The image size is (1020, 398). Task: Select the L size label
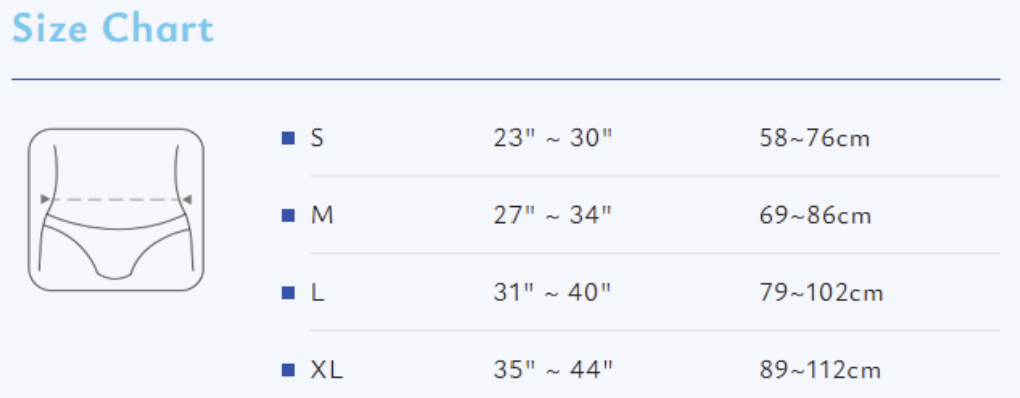[x=317, y=293]
